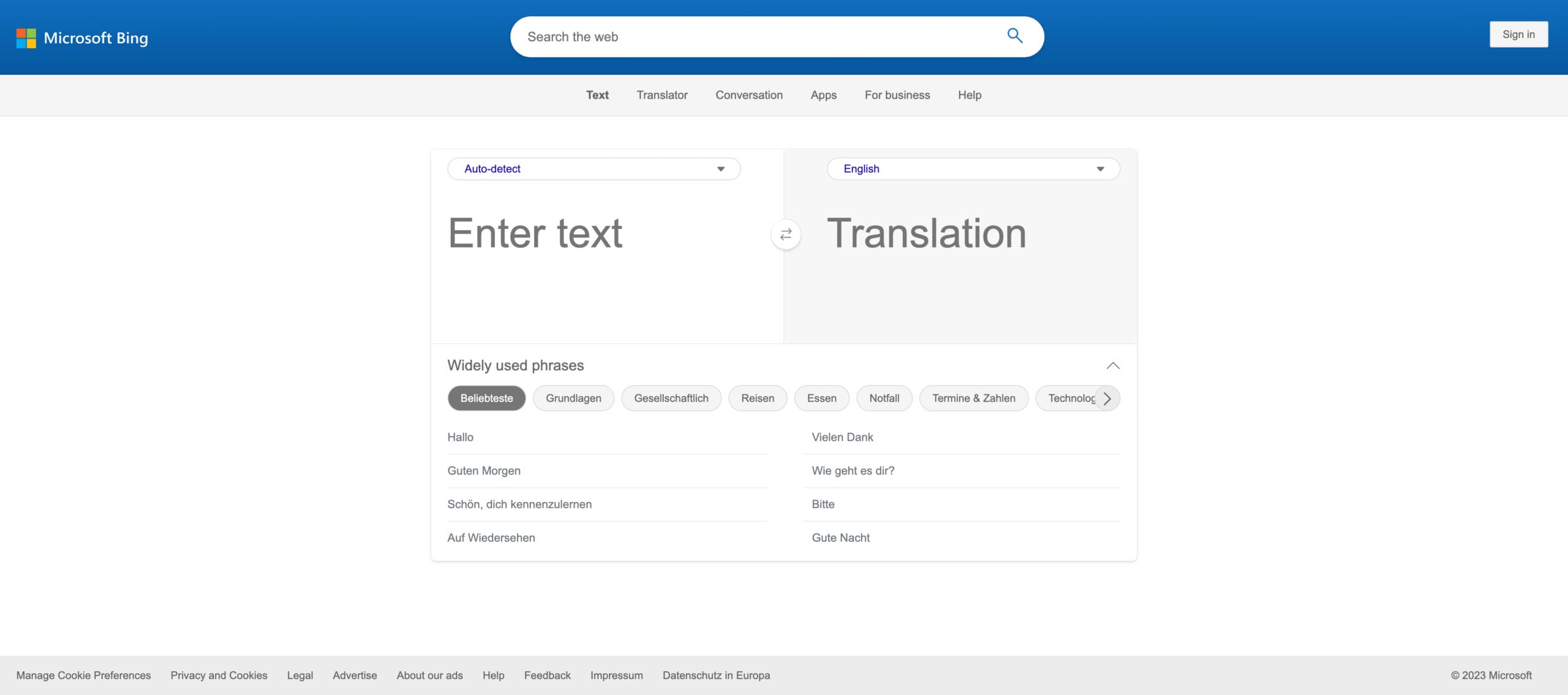Click the Auto-detect dropdown arrow
This screenshot has width=1568, height=695.
[x=720, y=168]
